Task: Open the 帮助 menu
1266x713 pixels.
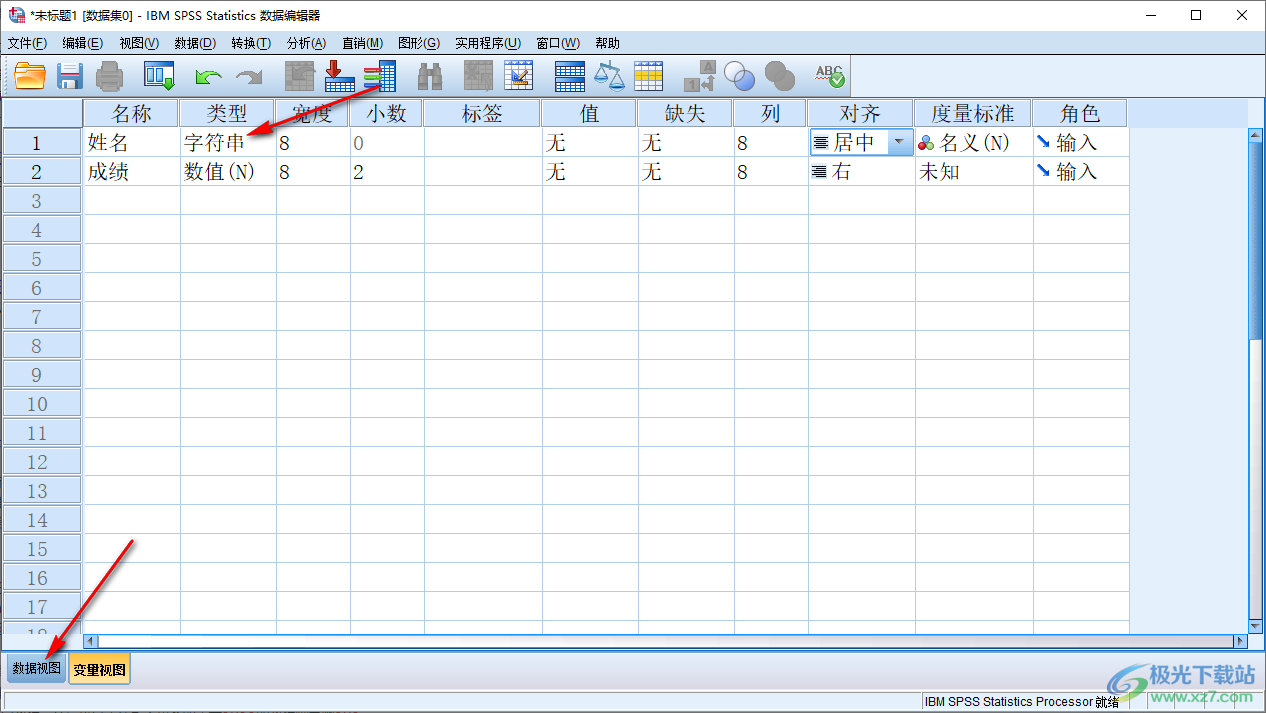Action: [607, 43]
